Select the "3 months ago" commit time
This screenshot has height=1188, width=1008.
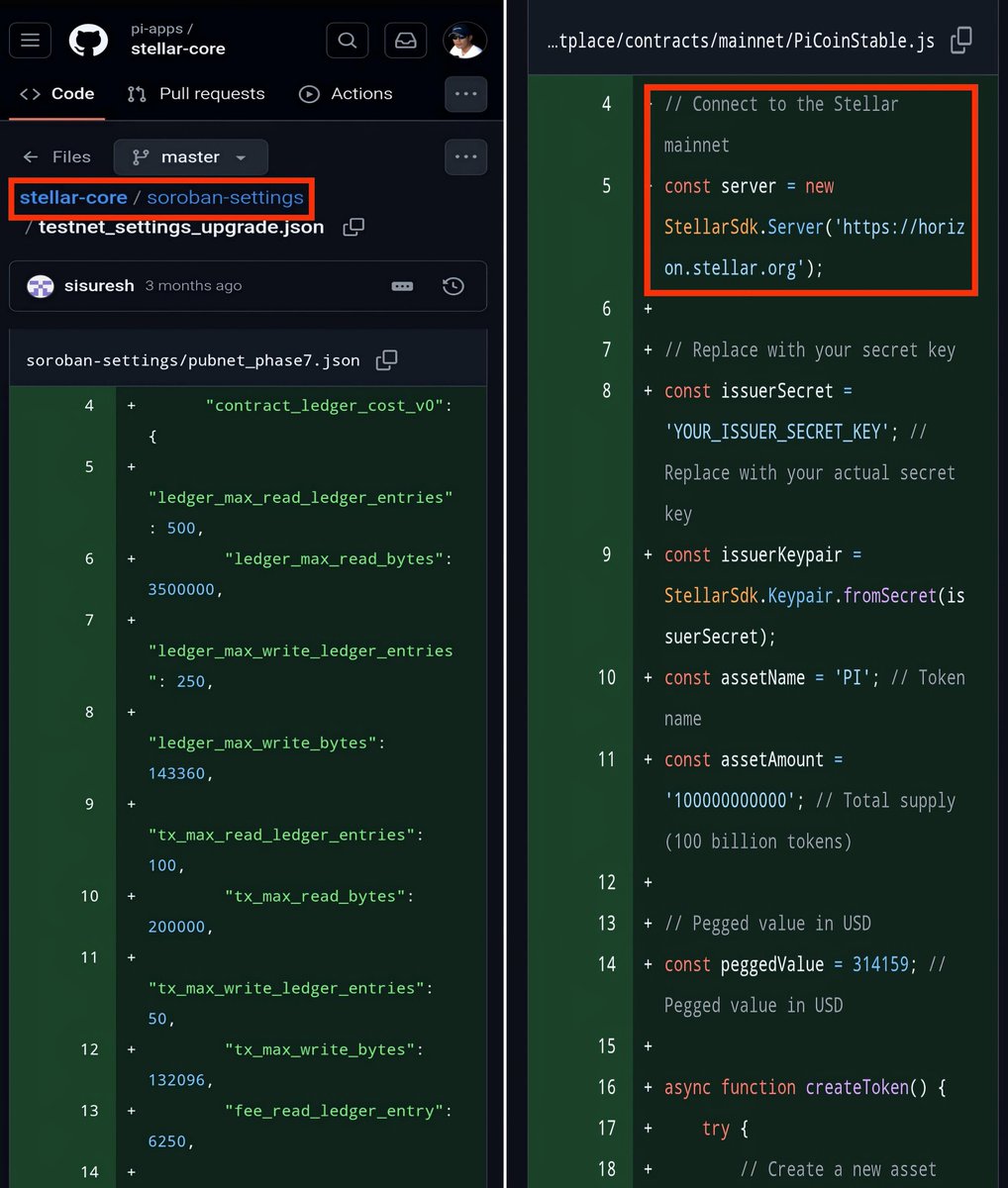[x=193, y=286]
